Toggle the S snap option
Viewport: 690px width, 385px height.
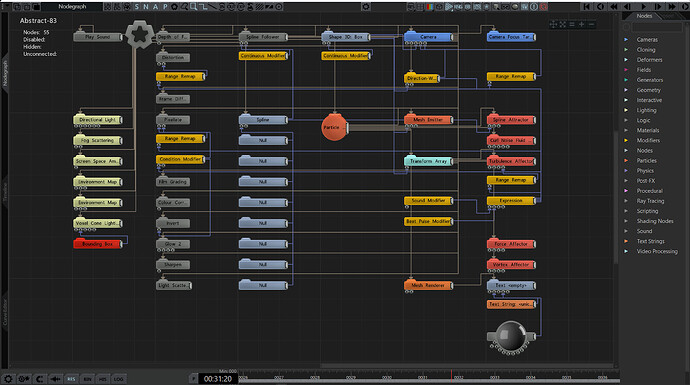(x=137, y=7)
